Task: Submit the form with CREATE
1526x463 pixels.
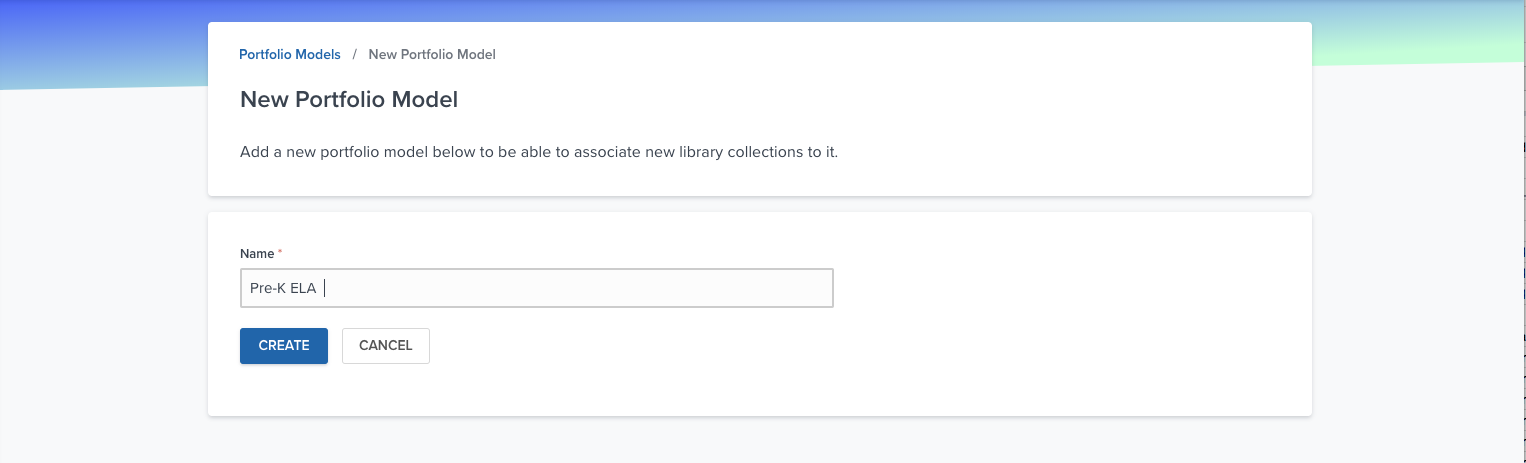Action: 283,345
